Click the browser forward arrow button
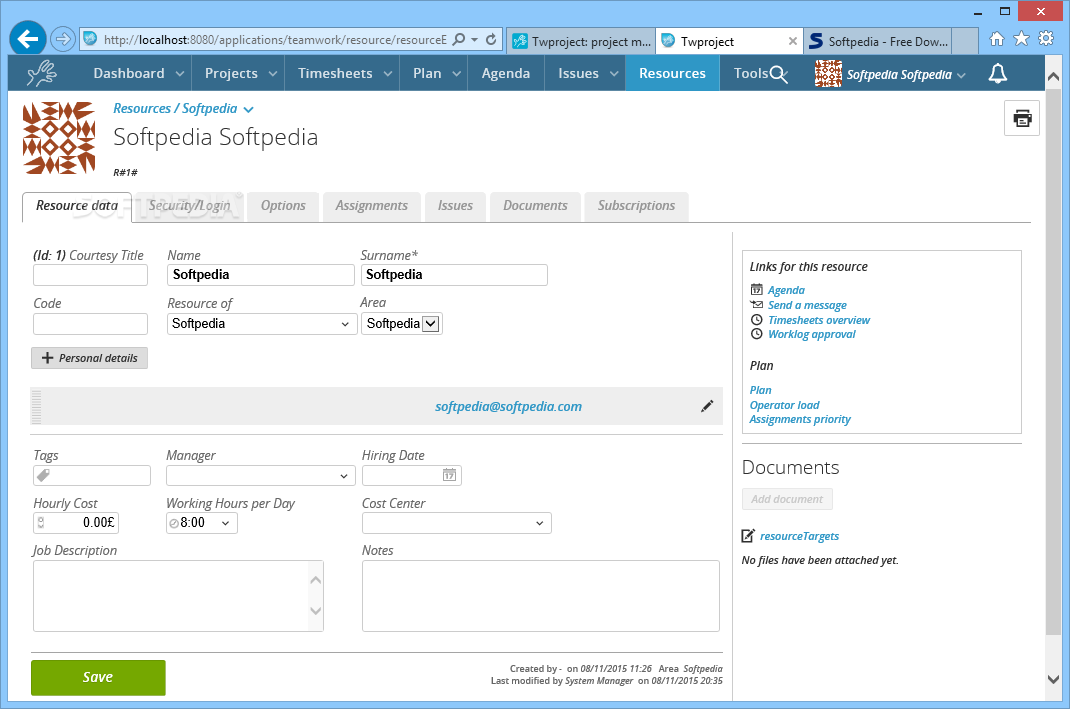Viewport: 1070px width, 709px height. coord(63,39)
